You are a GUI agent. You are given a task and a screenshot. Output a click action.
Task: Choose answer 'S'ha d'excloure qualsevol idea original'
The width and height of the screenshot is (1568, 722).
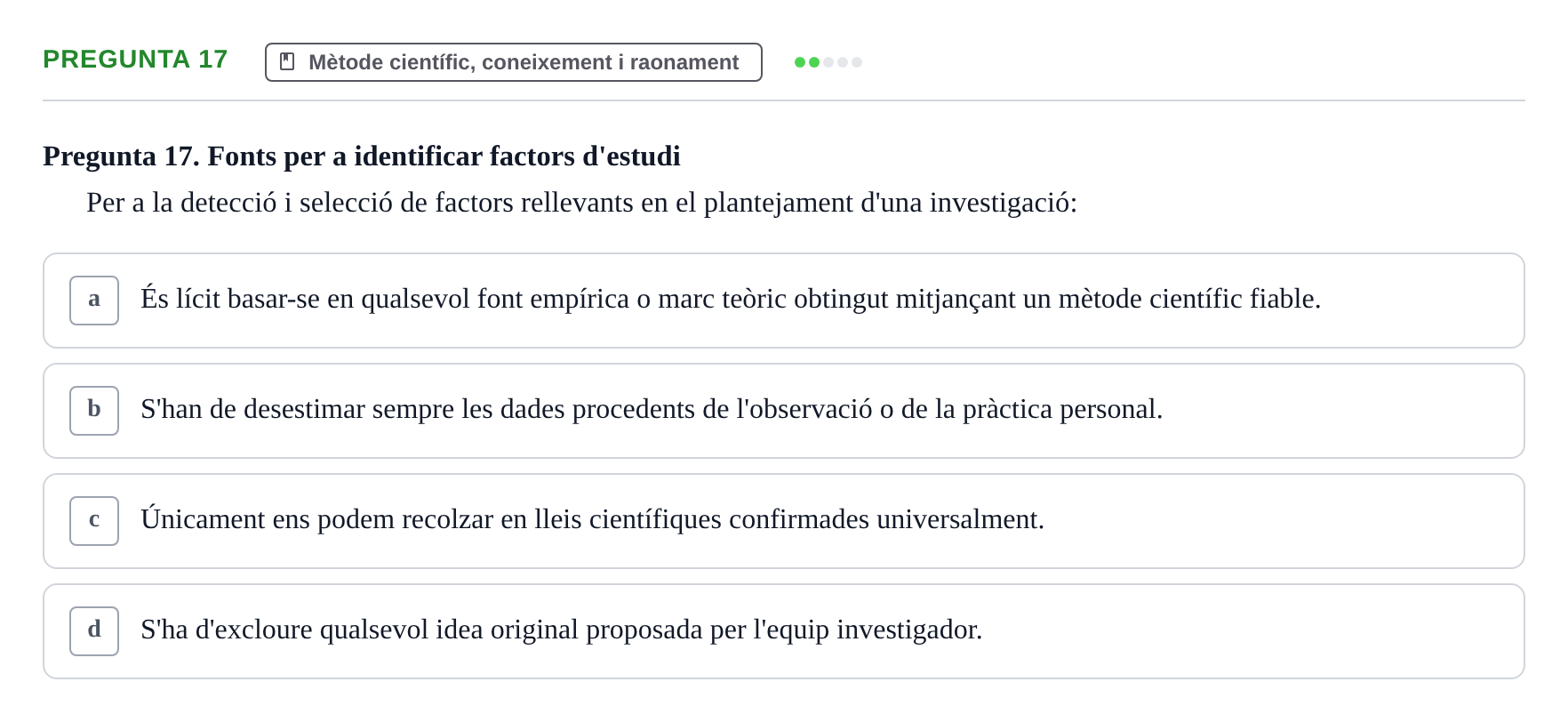pos(783,631)
